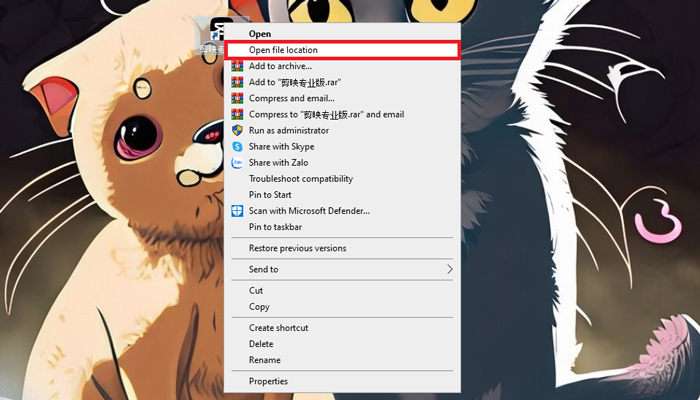The height and width of the screenshot is (400, 700).
Task: Choose Compress and email...
Action: (342, 98)
